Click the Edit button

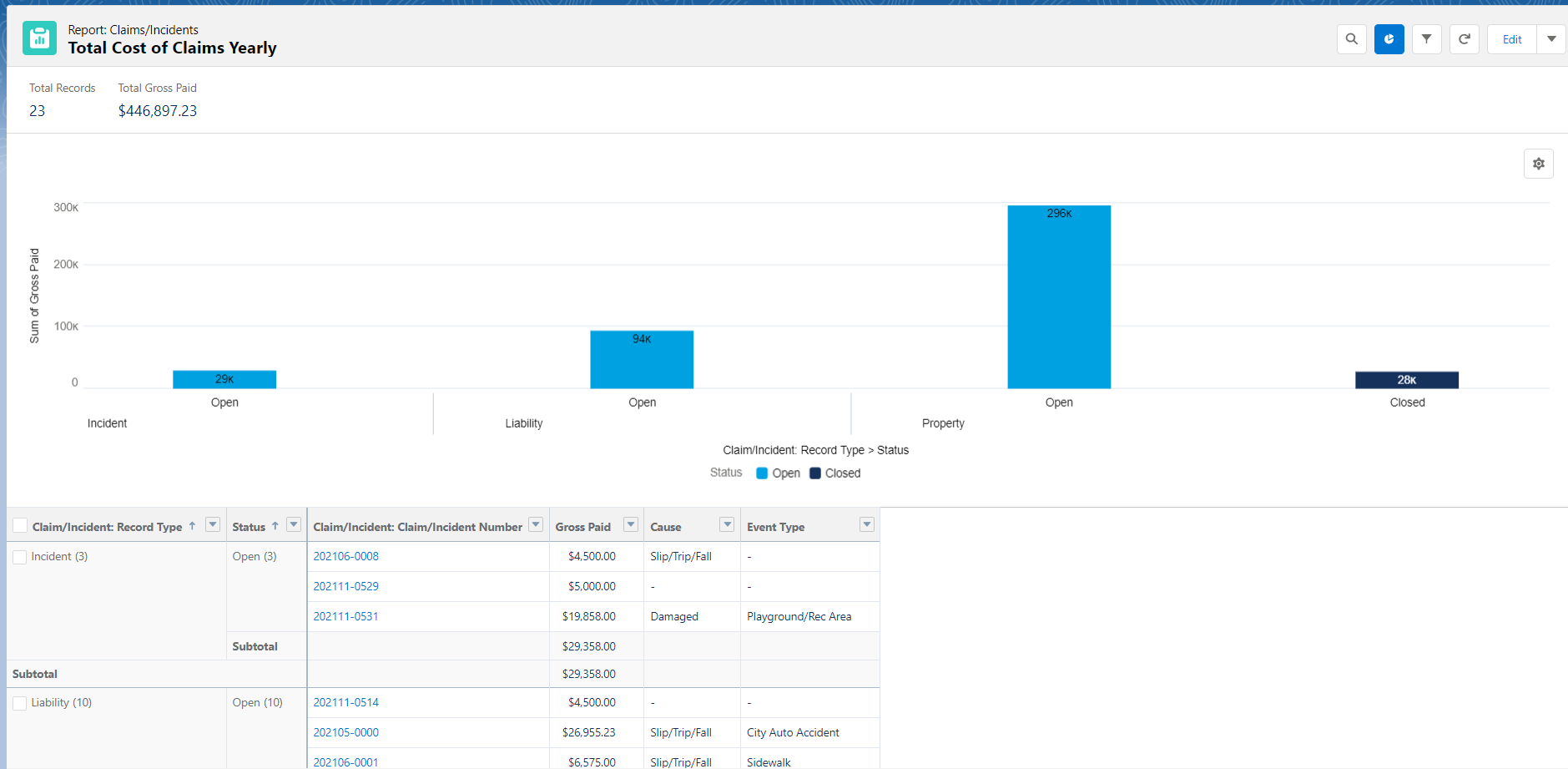coord(1511,39)
